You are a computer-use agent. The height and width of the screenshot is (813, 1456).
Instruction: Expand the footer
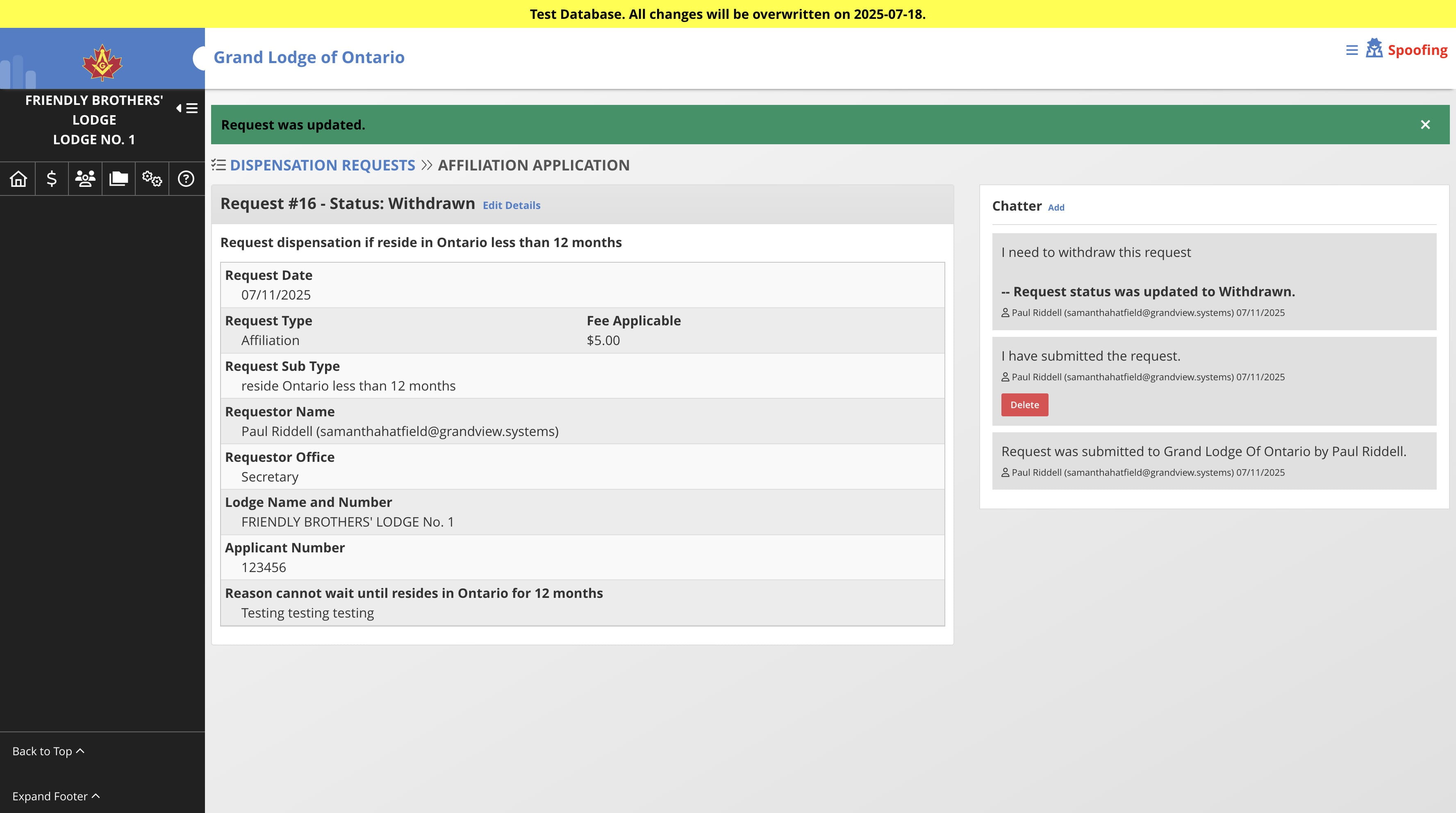[x=56, y=796]
